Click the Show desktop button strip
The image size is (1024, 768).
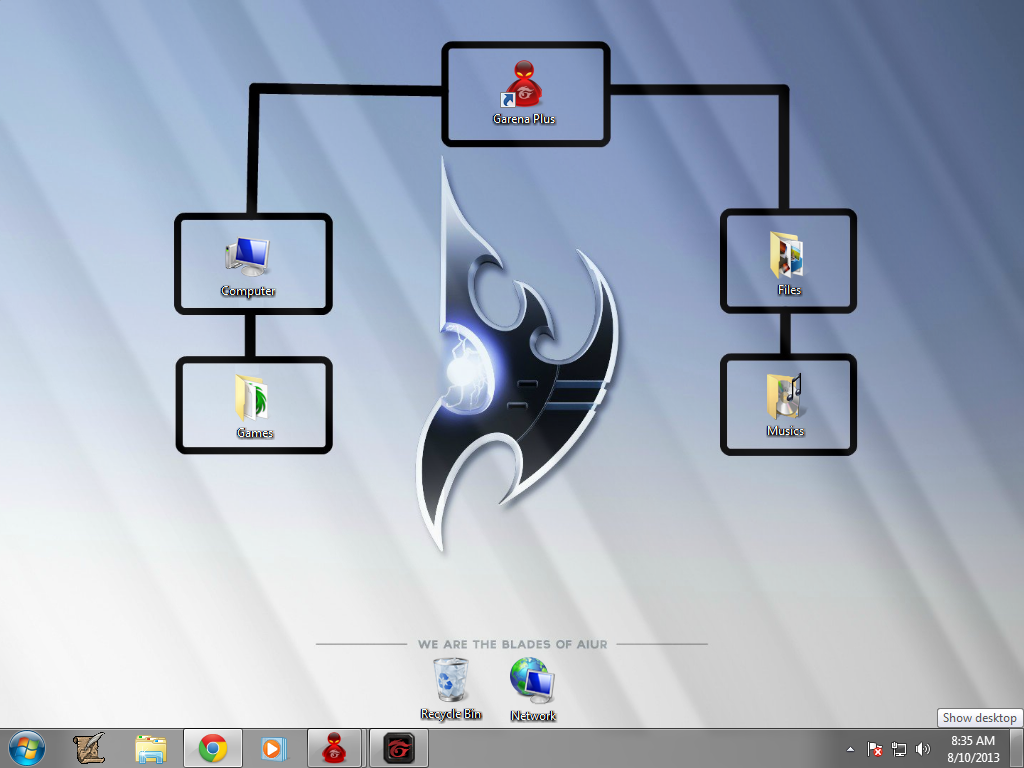point(1017,748)
